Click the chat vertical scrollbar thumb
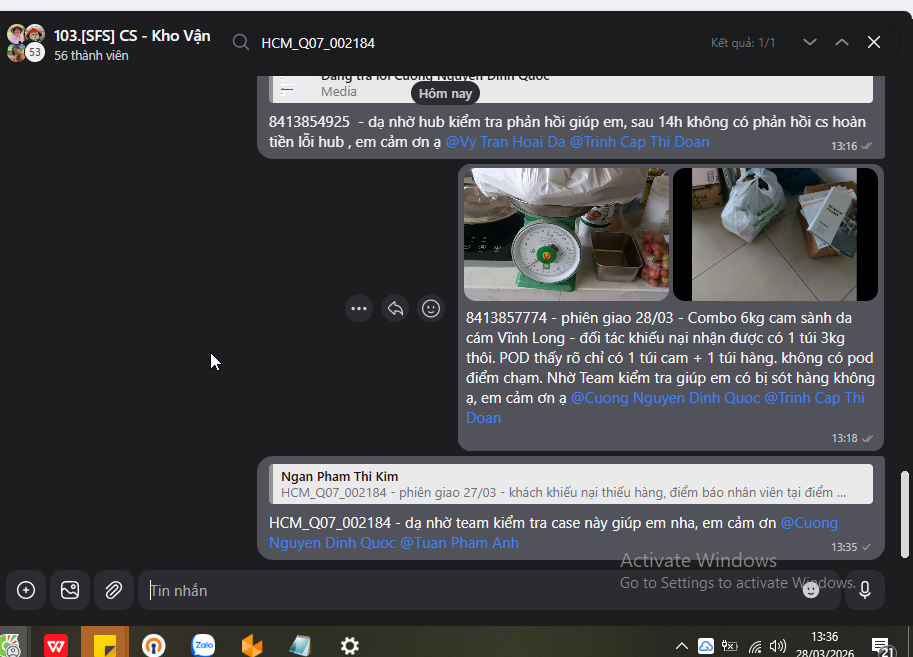 click(904, 514)
